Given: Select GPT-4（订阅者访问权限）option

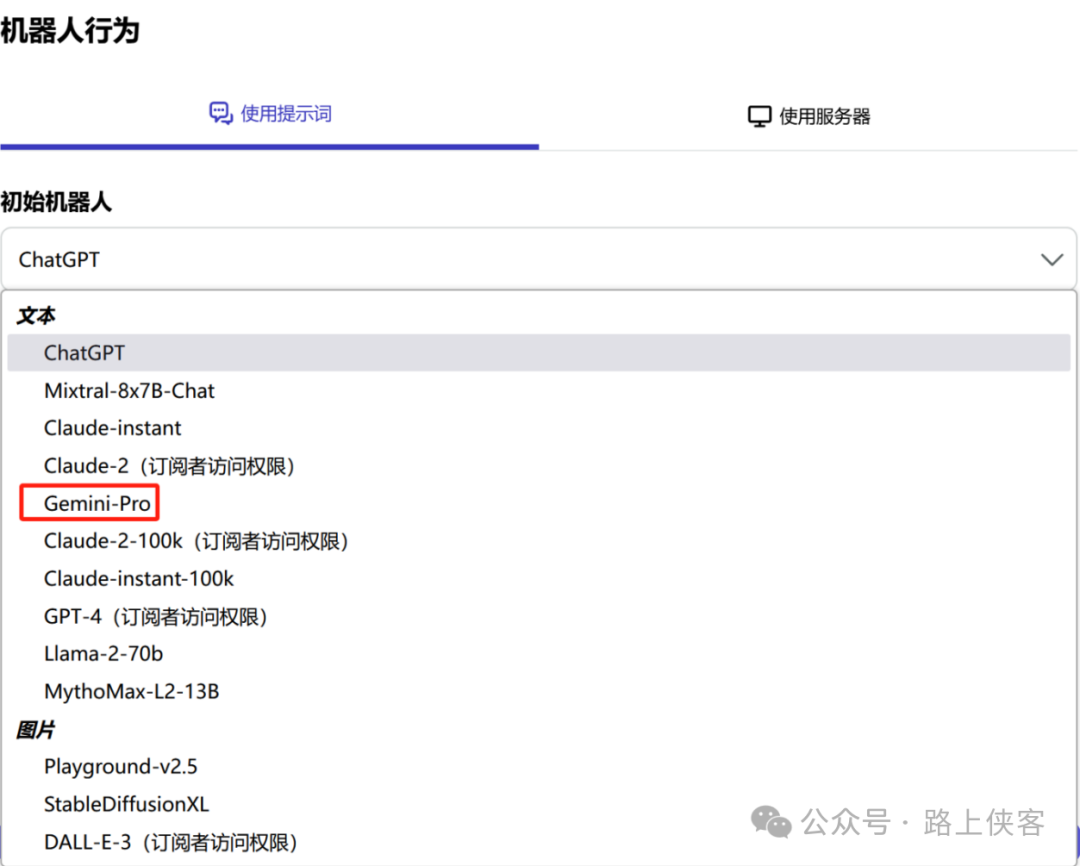Looking at the screenshot, I should click(x=539, y=616).
